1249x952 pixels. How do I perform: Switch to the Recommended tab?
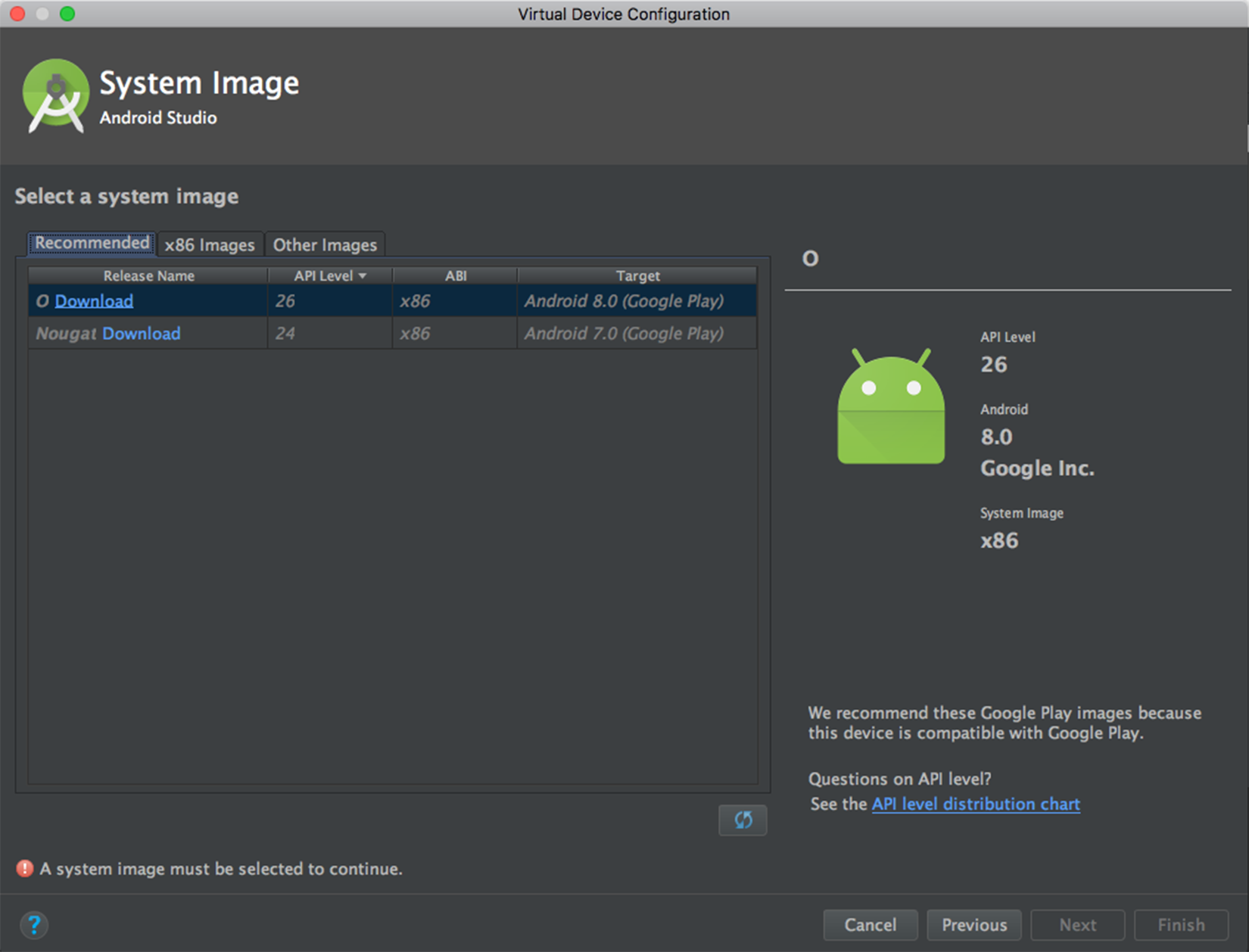(x=92, y=243)
